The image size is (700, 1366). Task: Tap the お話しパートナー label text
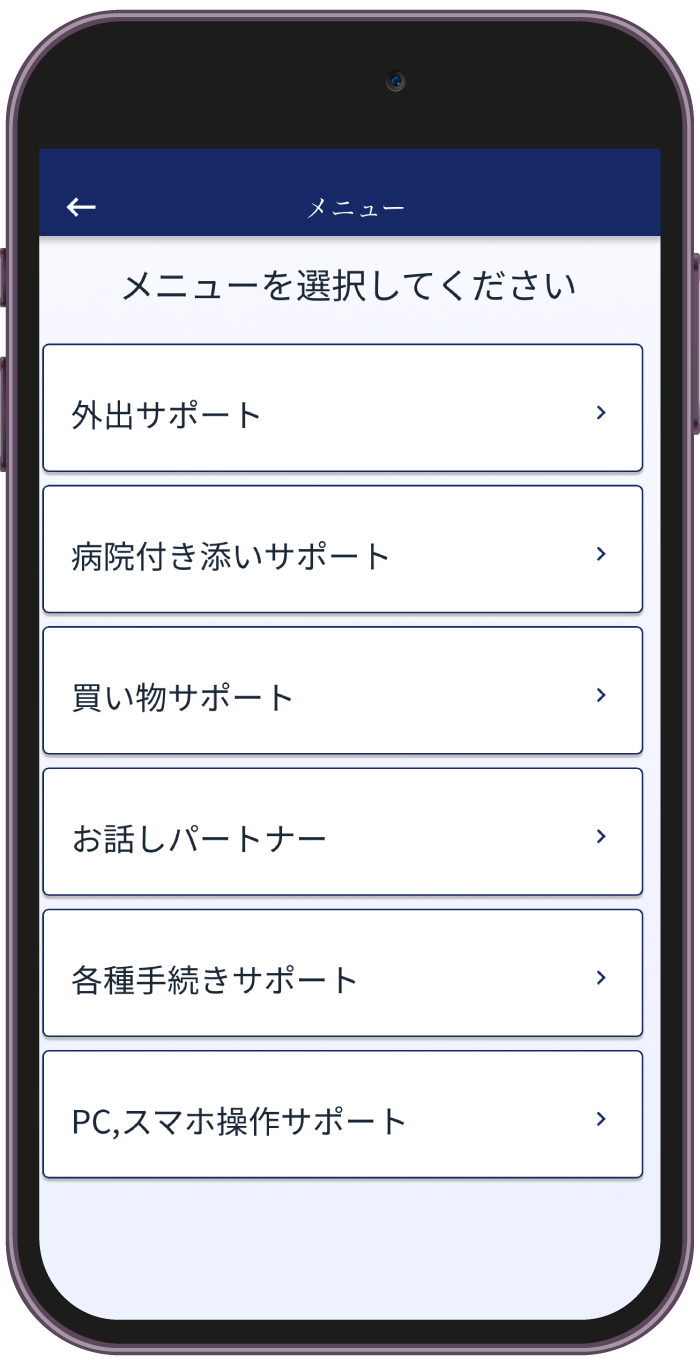click(199, 838)
